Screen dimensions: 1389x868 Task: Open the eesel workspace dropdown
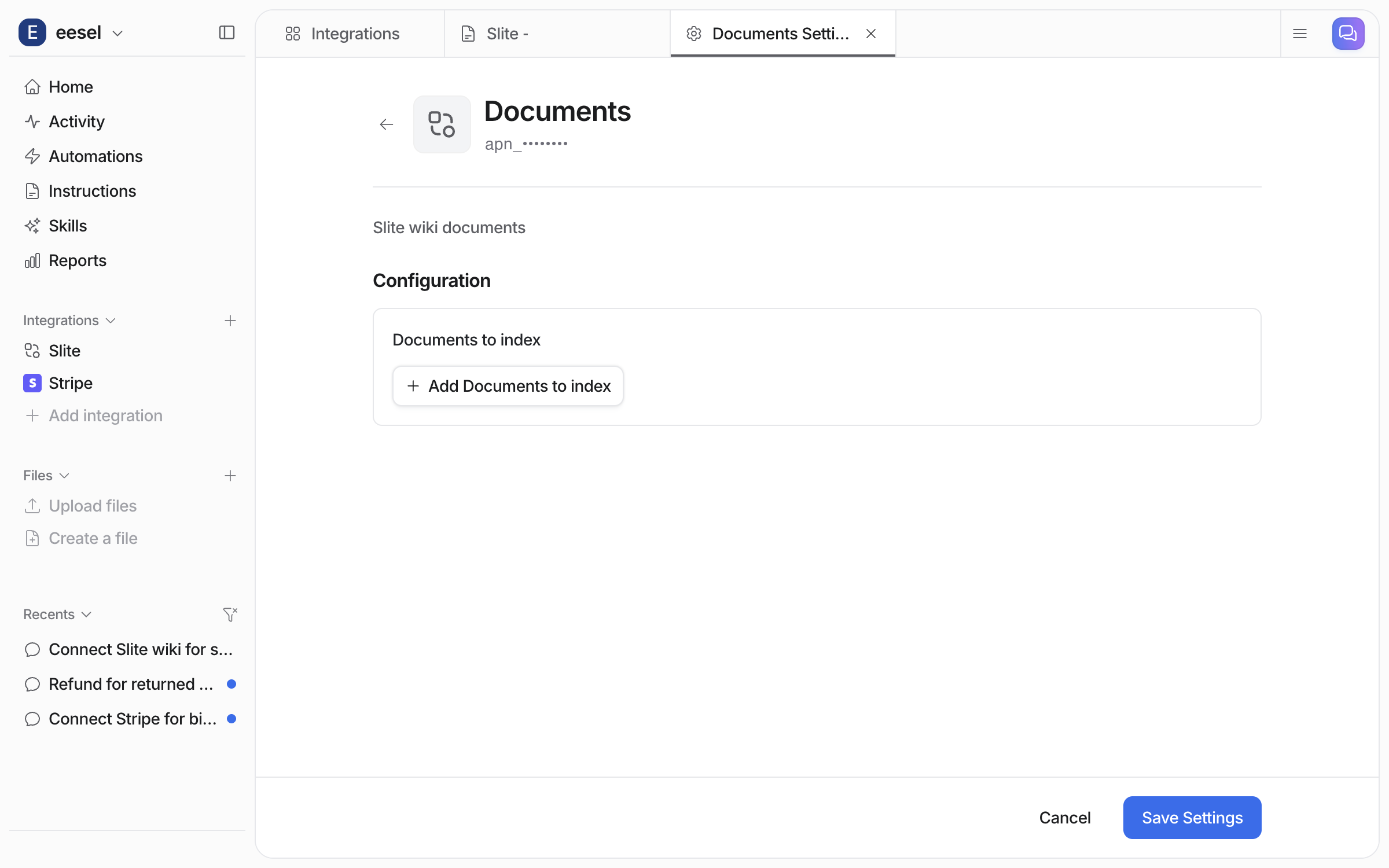tap(89, 32)
